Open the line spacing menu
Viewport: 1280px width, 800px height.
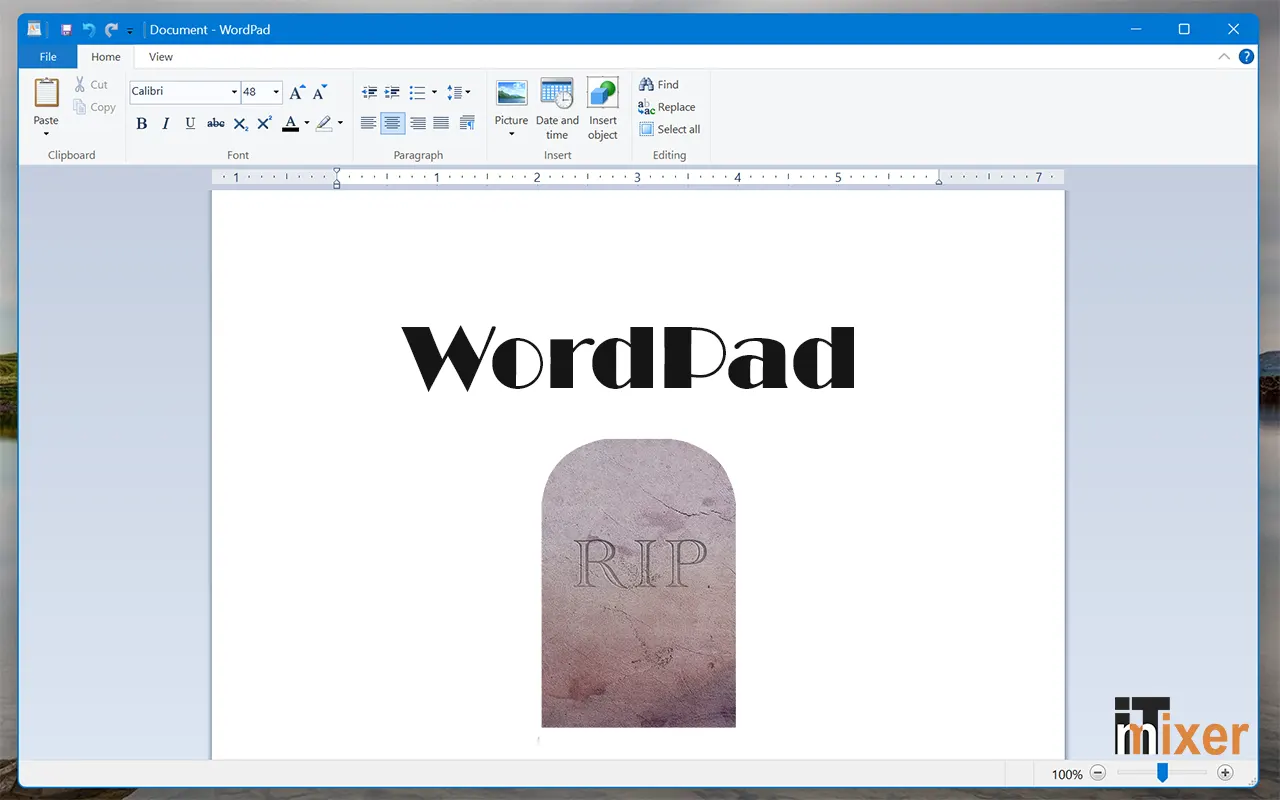[458, 92]
